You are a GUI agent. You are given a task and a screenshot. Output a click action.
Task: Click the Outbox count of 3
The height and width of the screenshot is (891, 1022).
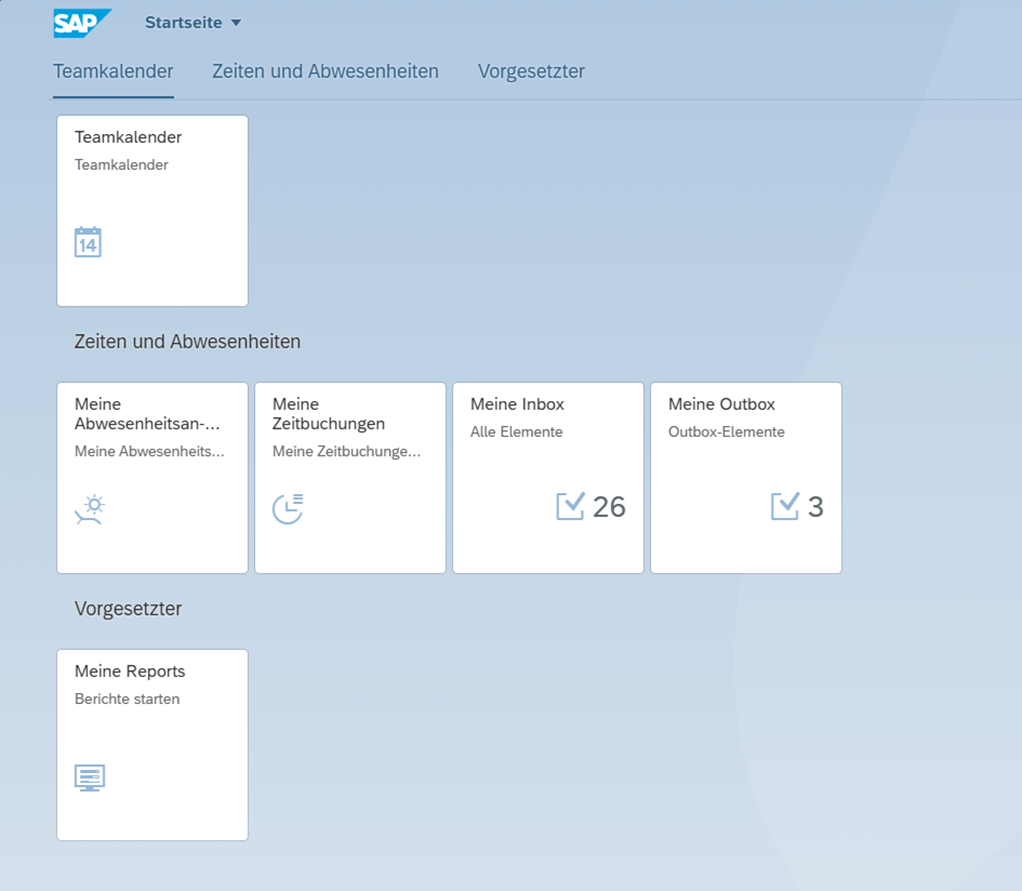[x=815, y=507]
